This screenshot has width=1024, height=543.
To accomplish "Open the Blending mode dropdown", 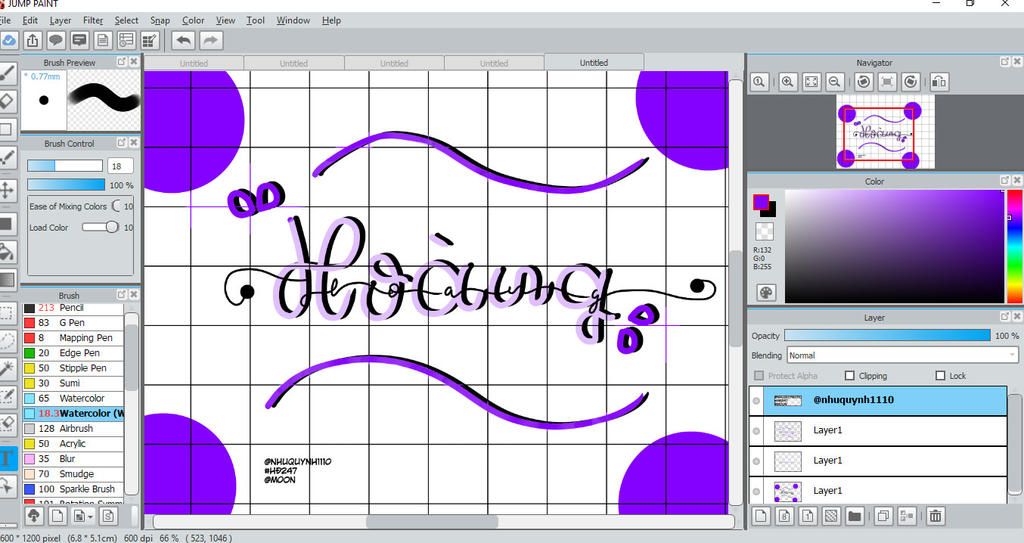I will (x=903, y=355).
